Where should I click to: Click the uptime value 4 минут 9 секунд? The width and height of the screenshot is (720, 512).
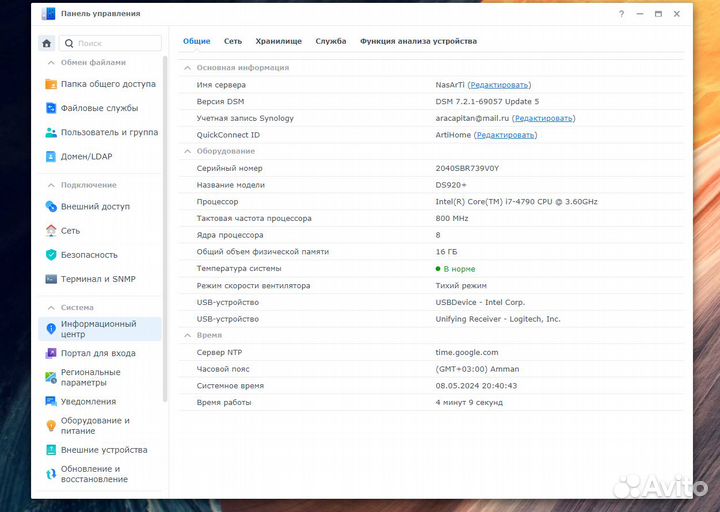point(469,402)
